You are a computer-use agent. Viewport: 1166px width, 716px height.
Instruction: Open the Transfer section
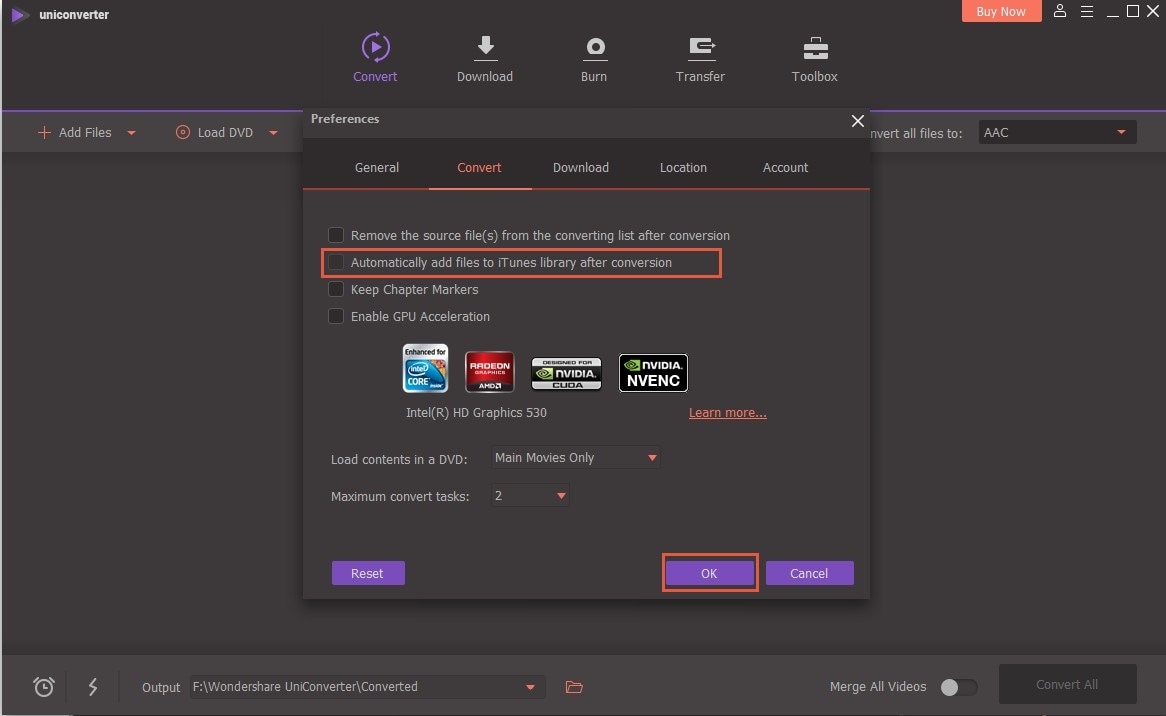(x=700, y=58)
